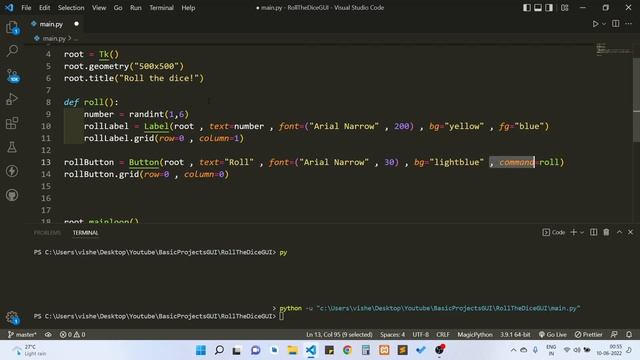
Task: Open the feedback icon in status bar
Action: click(x=614, y=334)
